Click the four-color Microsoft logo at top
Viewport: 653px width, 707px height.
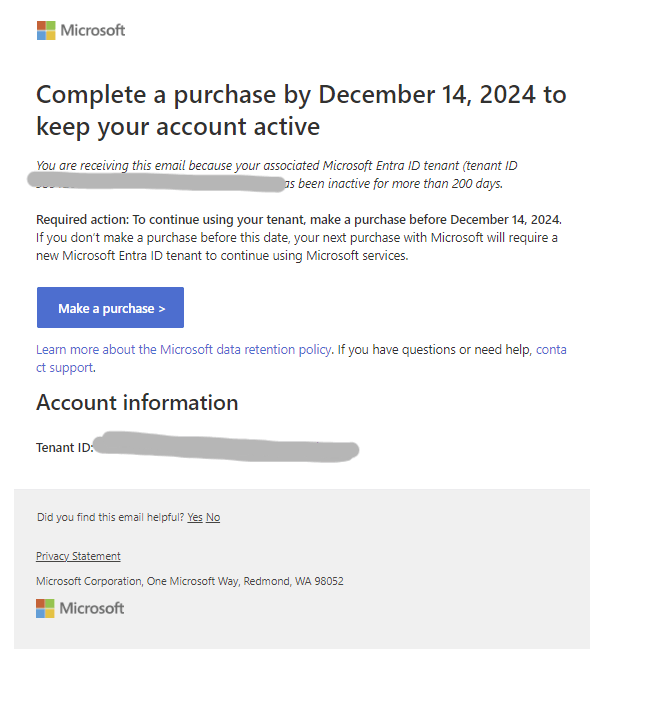(46, 30)
